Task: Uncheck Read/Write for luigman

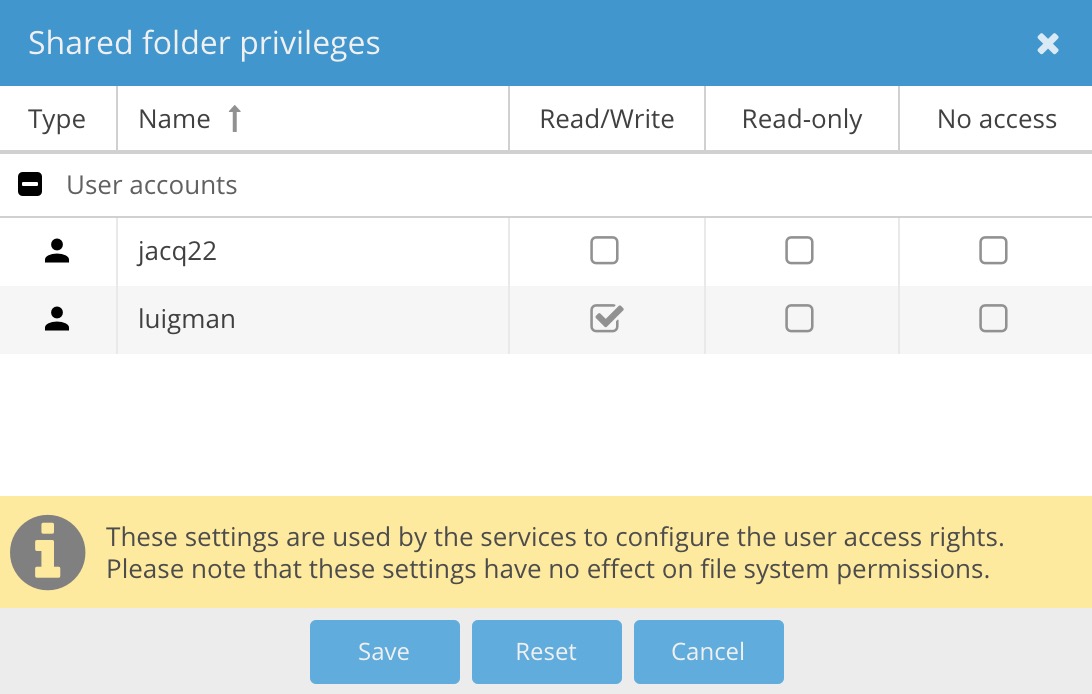Action: (x=606, y=318)
